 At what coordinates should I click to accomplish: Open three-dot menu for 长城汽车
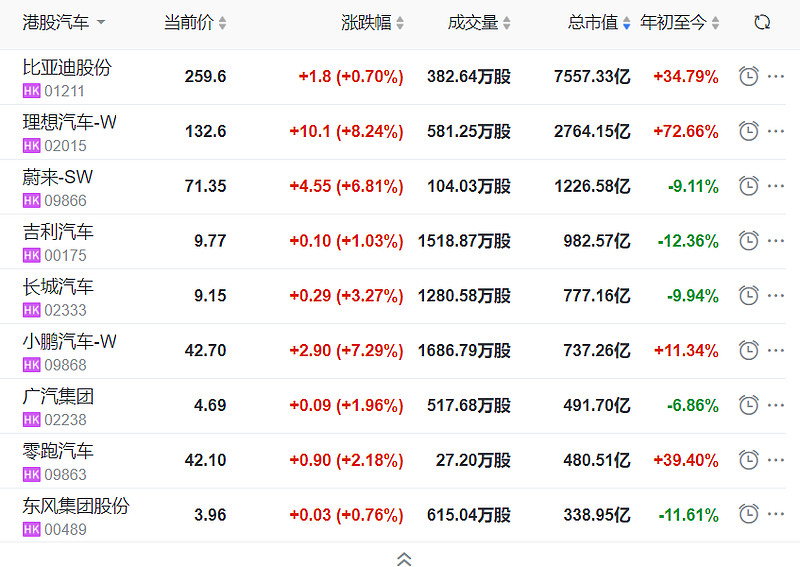[776, 296]
